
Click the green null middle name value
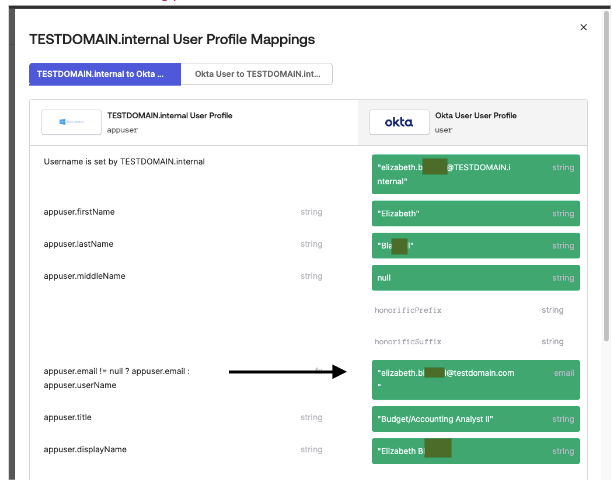[474, 276]
